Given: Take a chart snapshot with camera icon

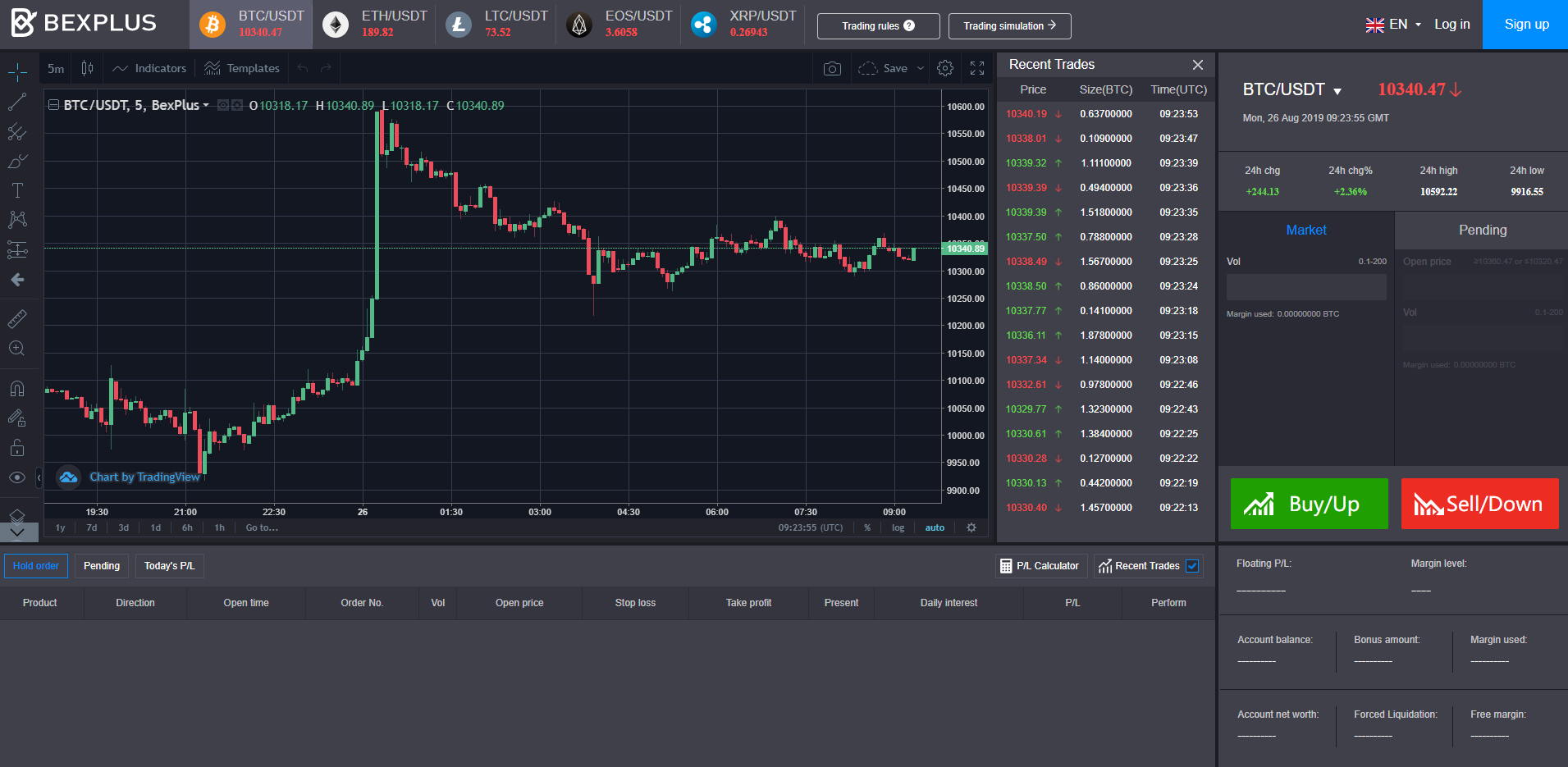Looking at the screenshot, I should click(x=832, y=68).
